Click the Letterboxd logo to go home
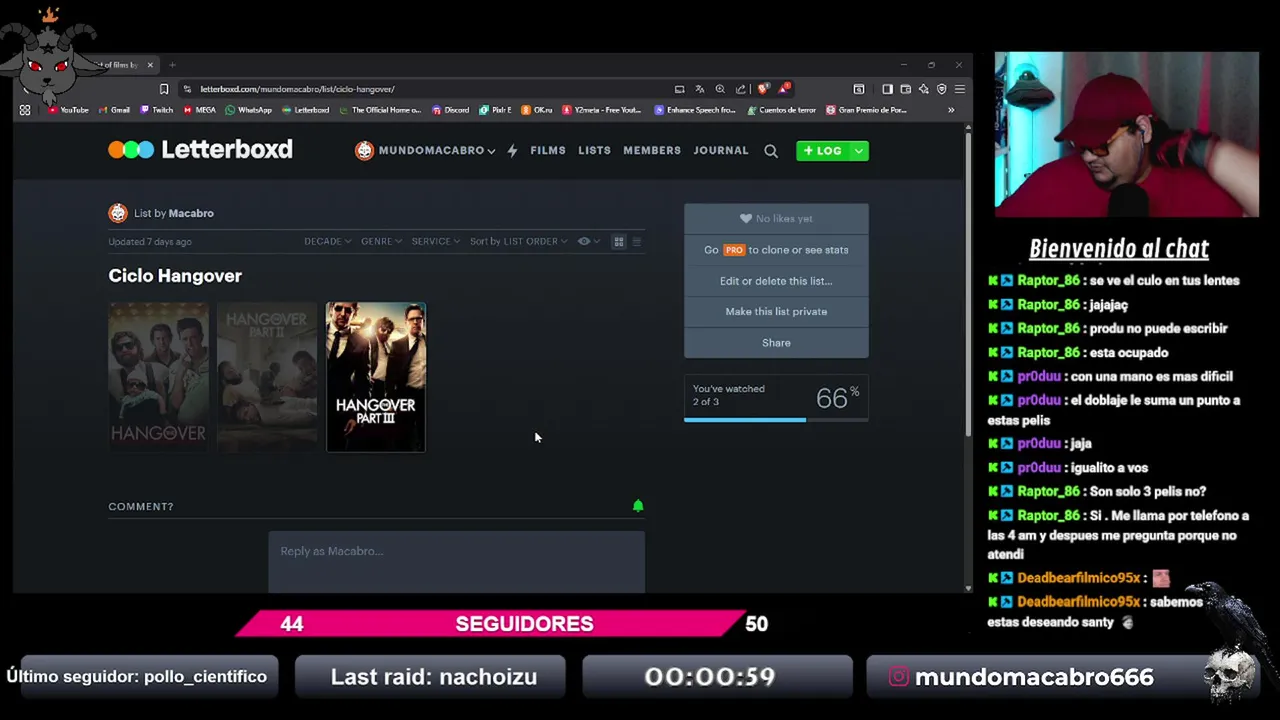This screenshot has height=720, width=1280. (x=200, y=150)
